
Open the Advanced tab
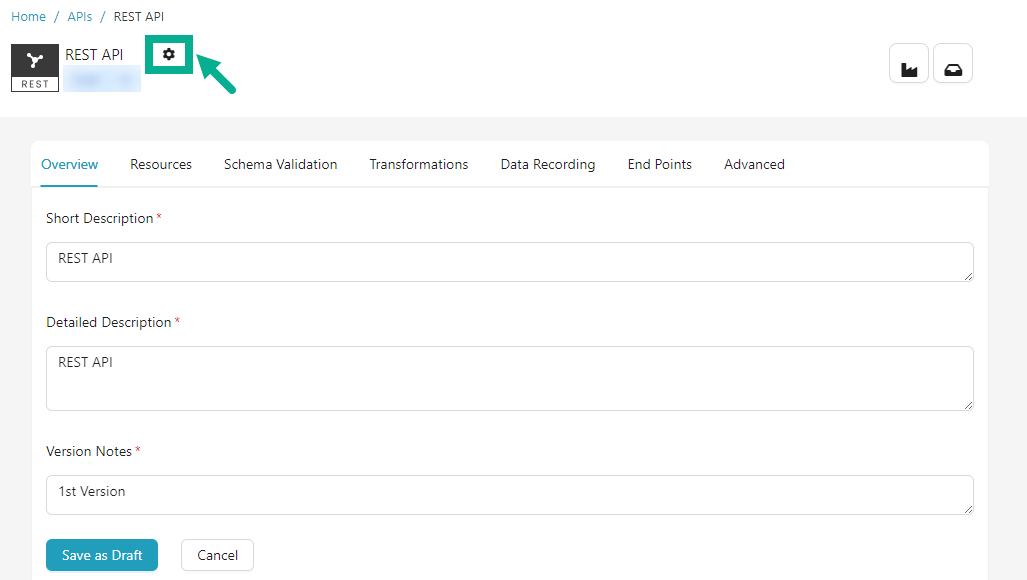pyautogui.click(x=754, y=164)
